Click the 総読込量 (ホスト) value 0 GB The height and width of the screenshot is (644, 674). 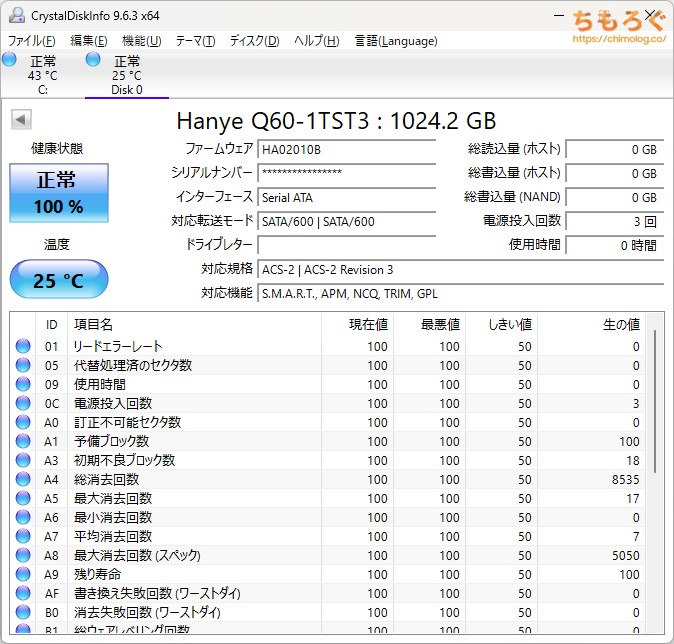[x=615, y=150]
